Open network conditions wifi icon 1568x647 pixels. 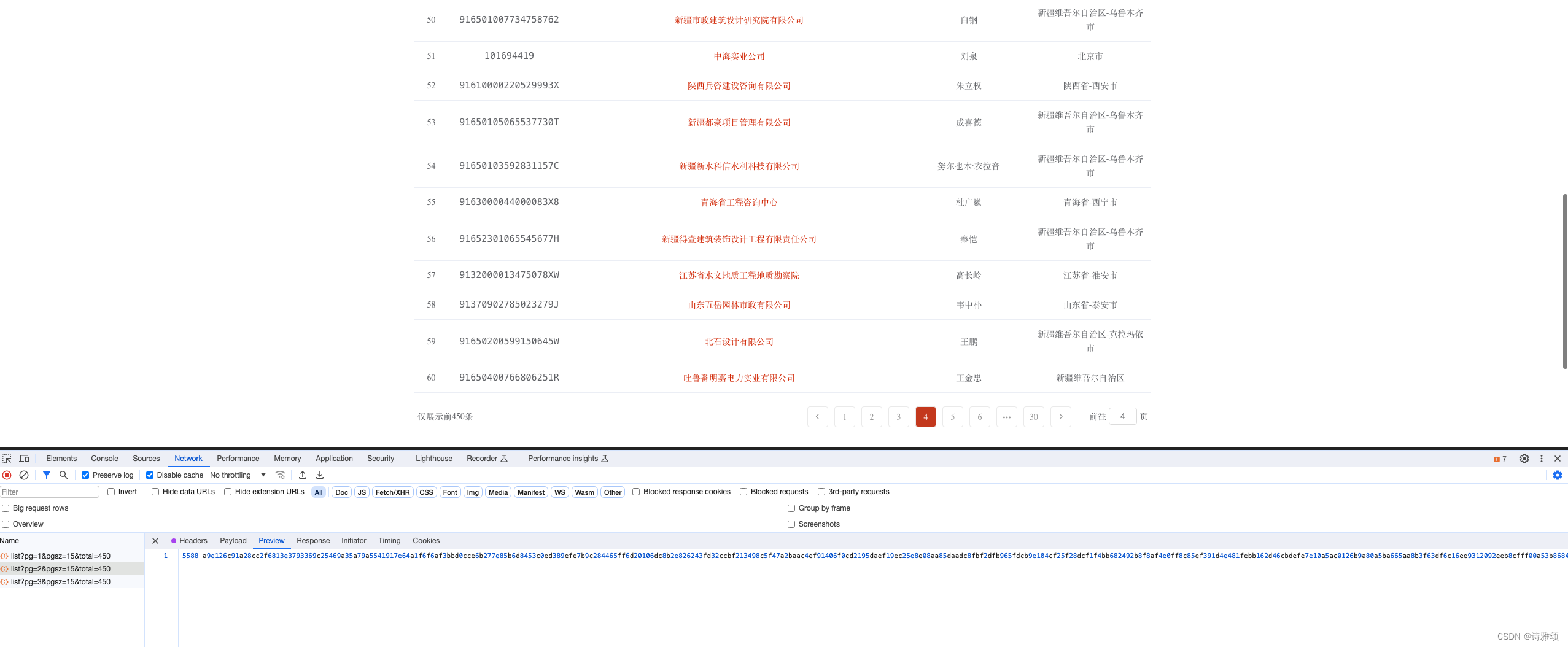pyautogui.click(x=281, y=475)
